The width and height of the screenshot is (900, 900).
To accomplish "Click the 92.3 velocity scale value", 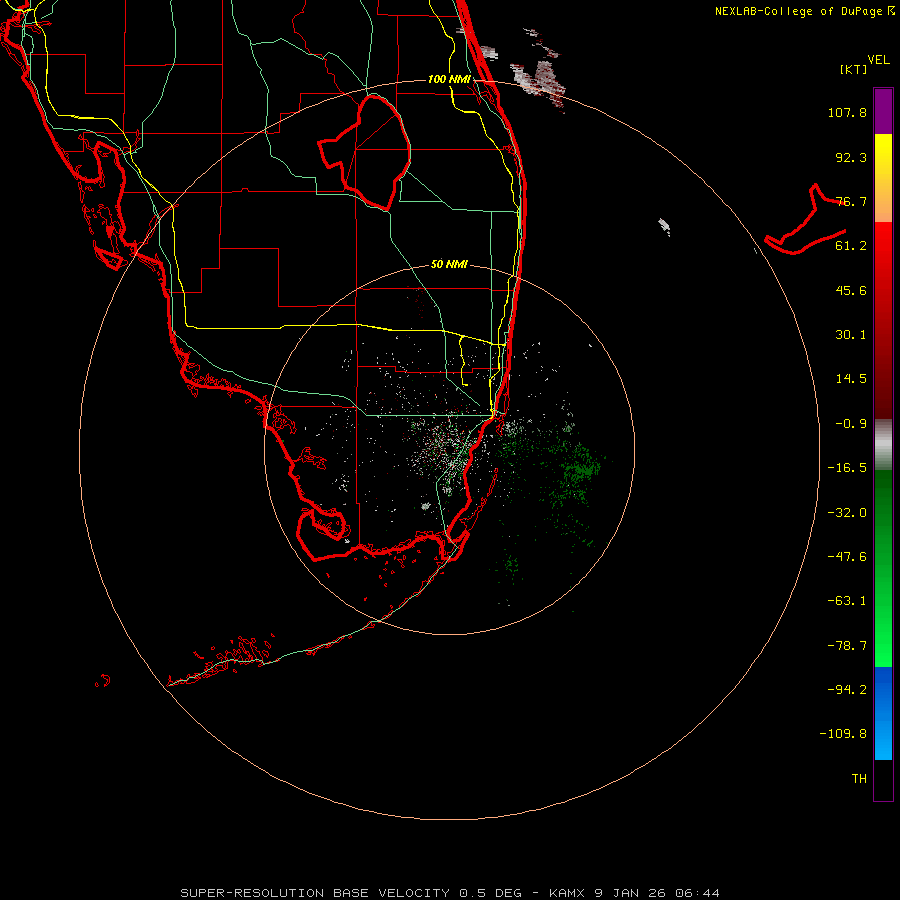I will click(x=851, y=157).
